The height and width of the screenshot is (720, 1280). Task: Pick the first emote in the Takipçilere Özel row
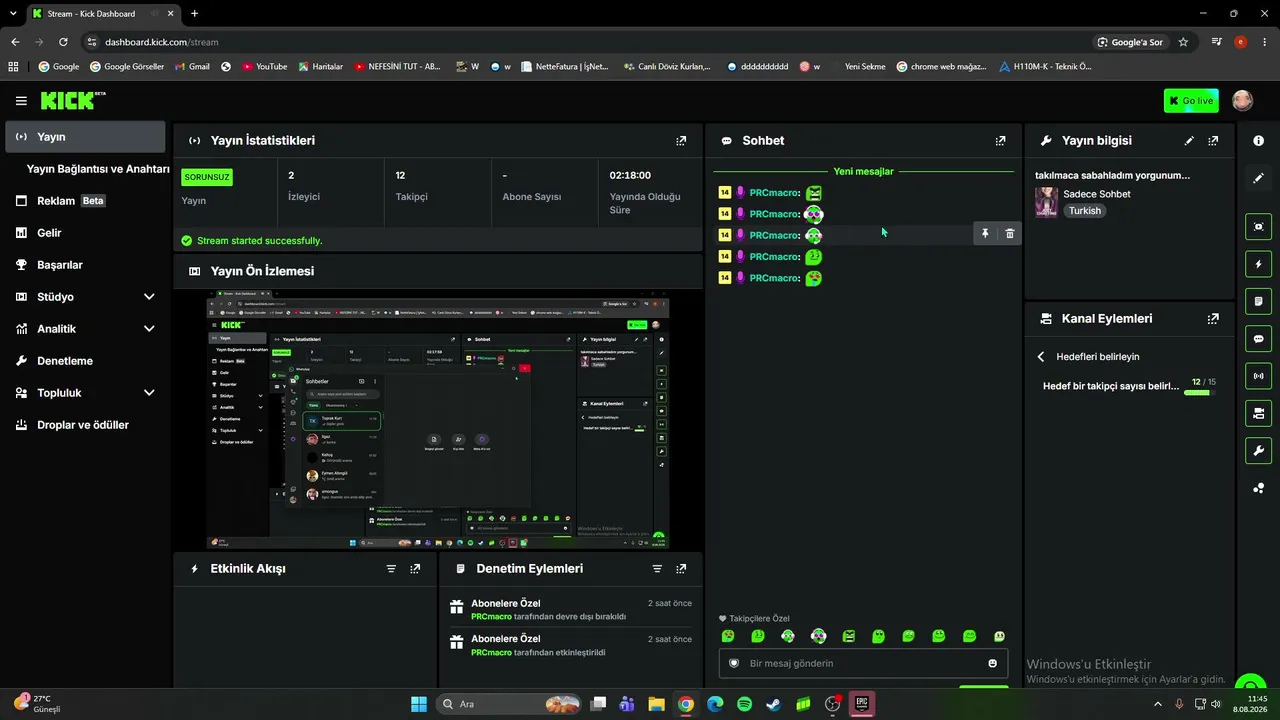(x=728, y=636)
